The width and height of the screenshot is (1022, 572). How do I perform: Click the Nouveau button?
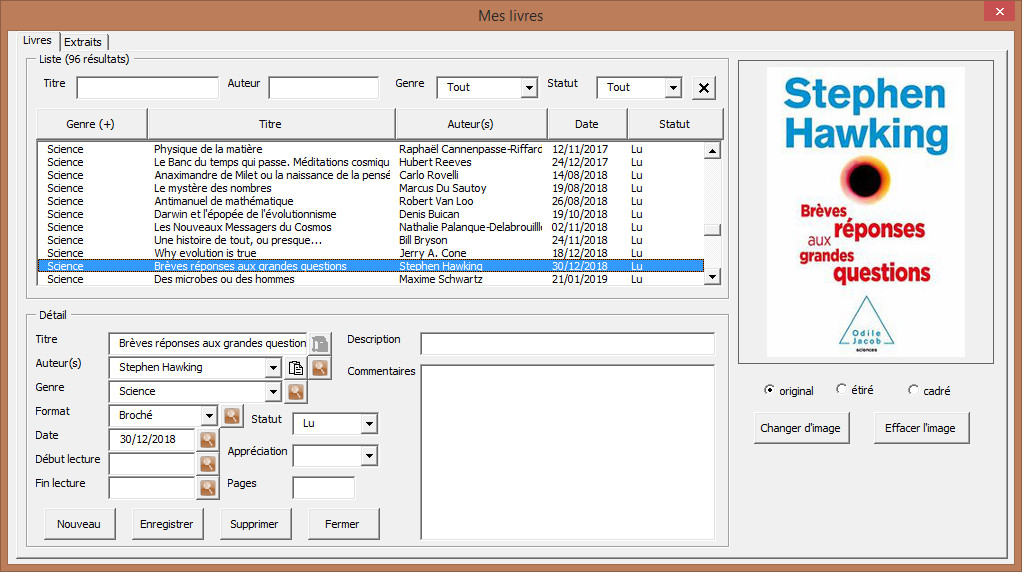coord(79,524)
